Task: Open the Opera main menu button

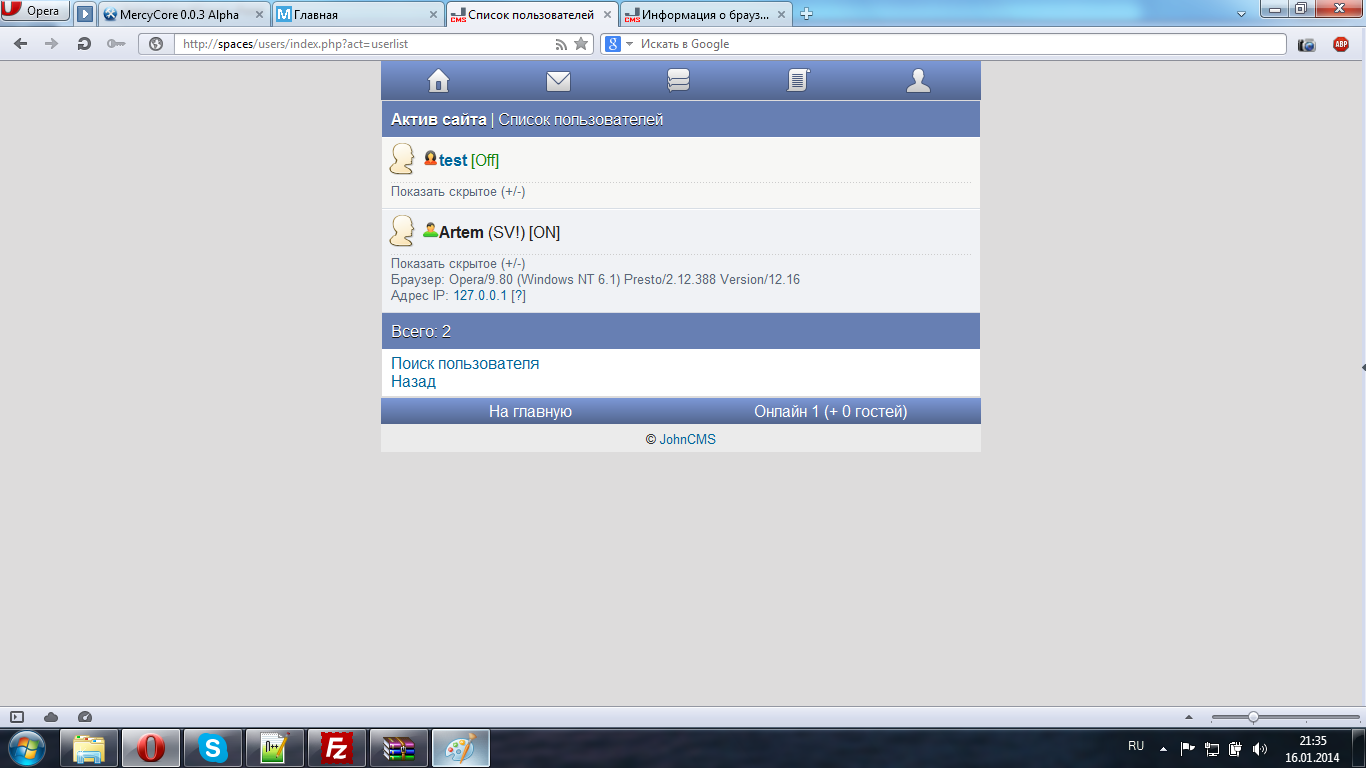Action: click(x=35, y=12)
